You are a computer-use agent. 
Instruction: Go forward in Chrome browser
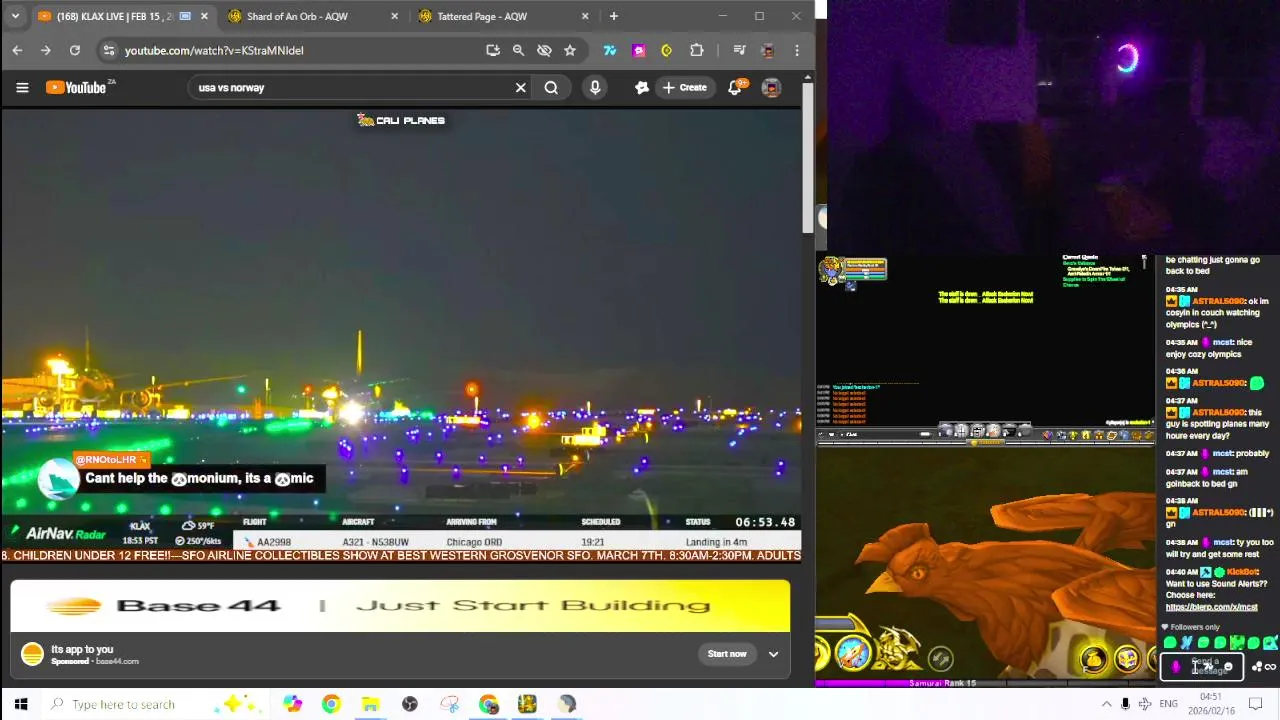pyautogui.click(x=45, y=50)
